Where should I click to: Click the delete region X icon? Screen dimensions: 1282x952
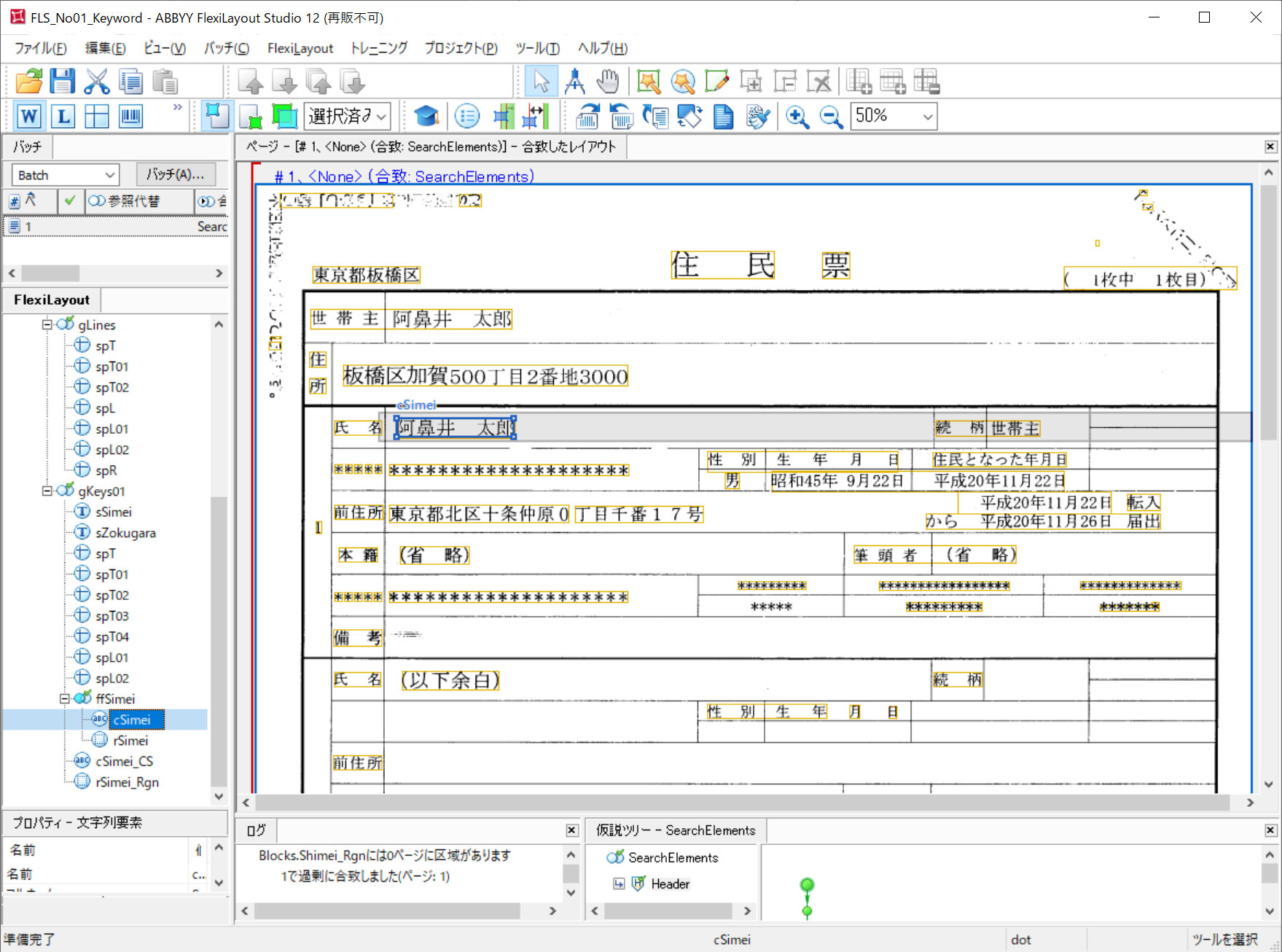819,82
